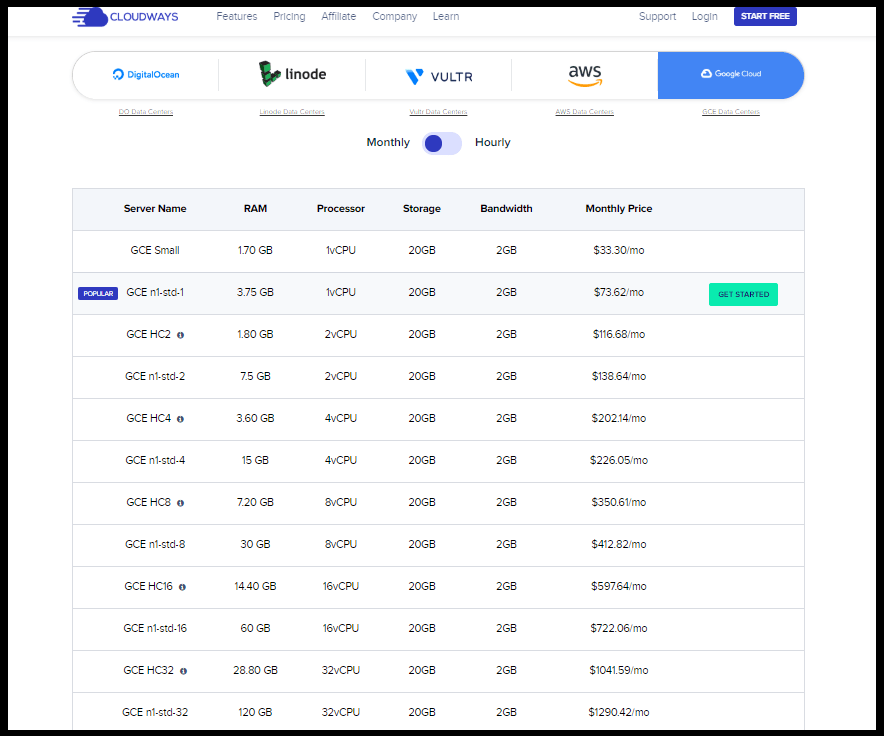Click the $33.30/mo price

[618, 250]
